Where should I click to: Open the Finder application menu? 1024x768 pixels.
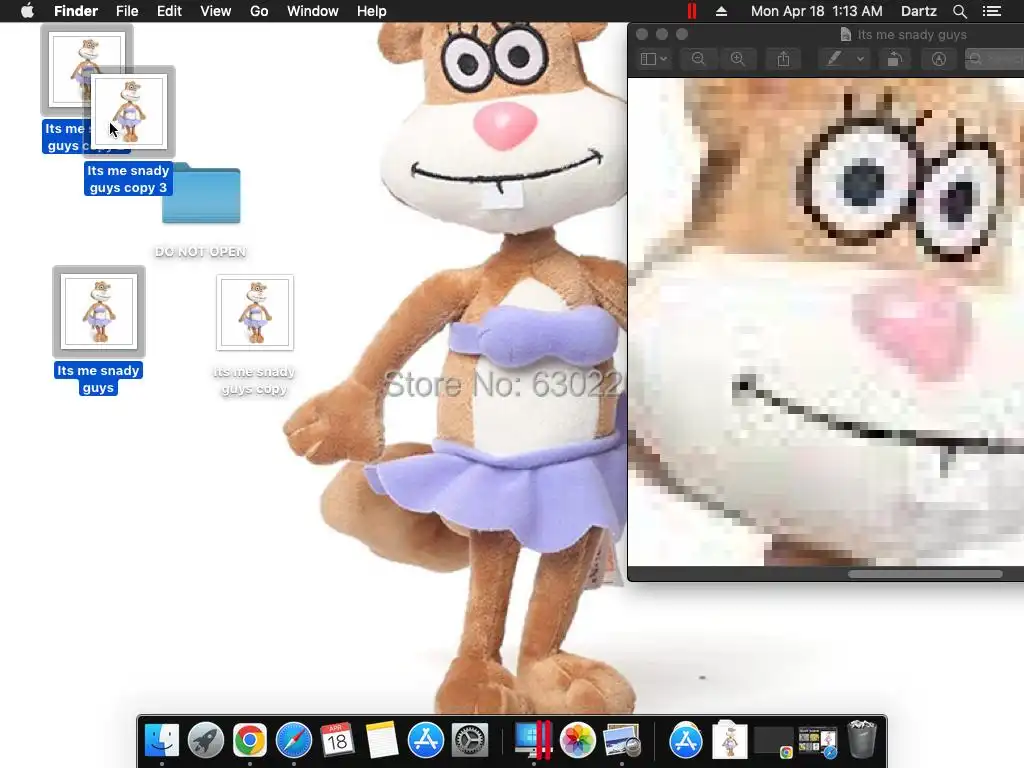pos(76,11)
